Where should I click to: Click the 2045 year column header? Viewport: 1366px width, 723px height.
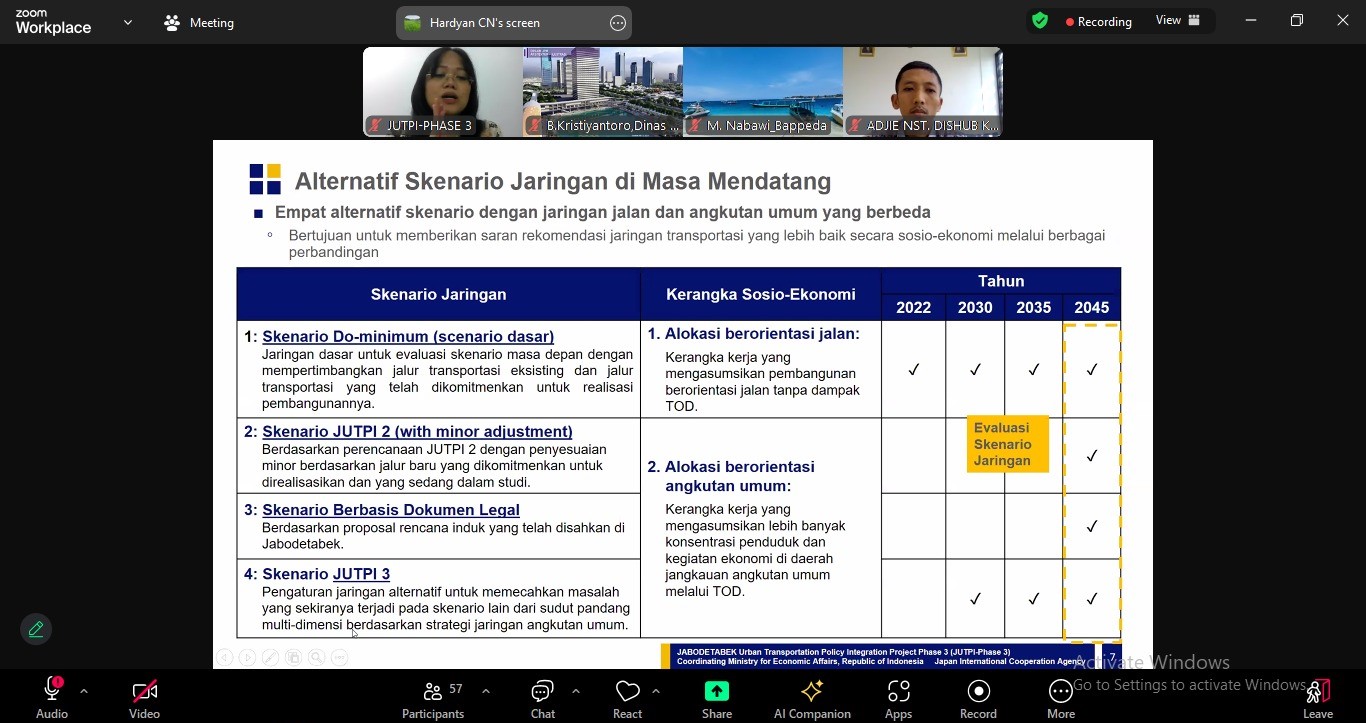tap(1092, 308)
